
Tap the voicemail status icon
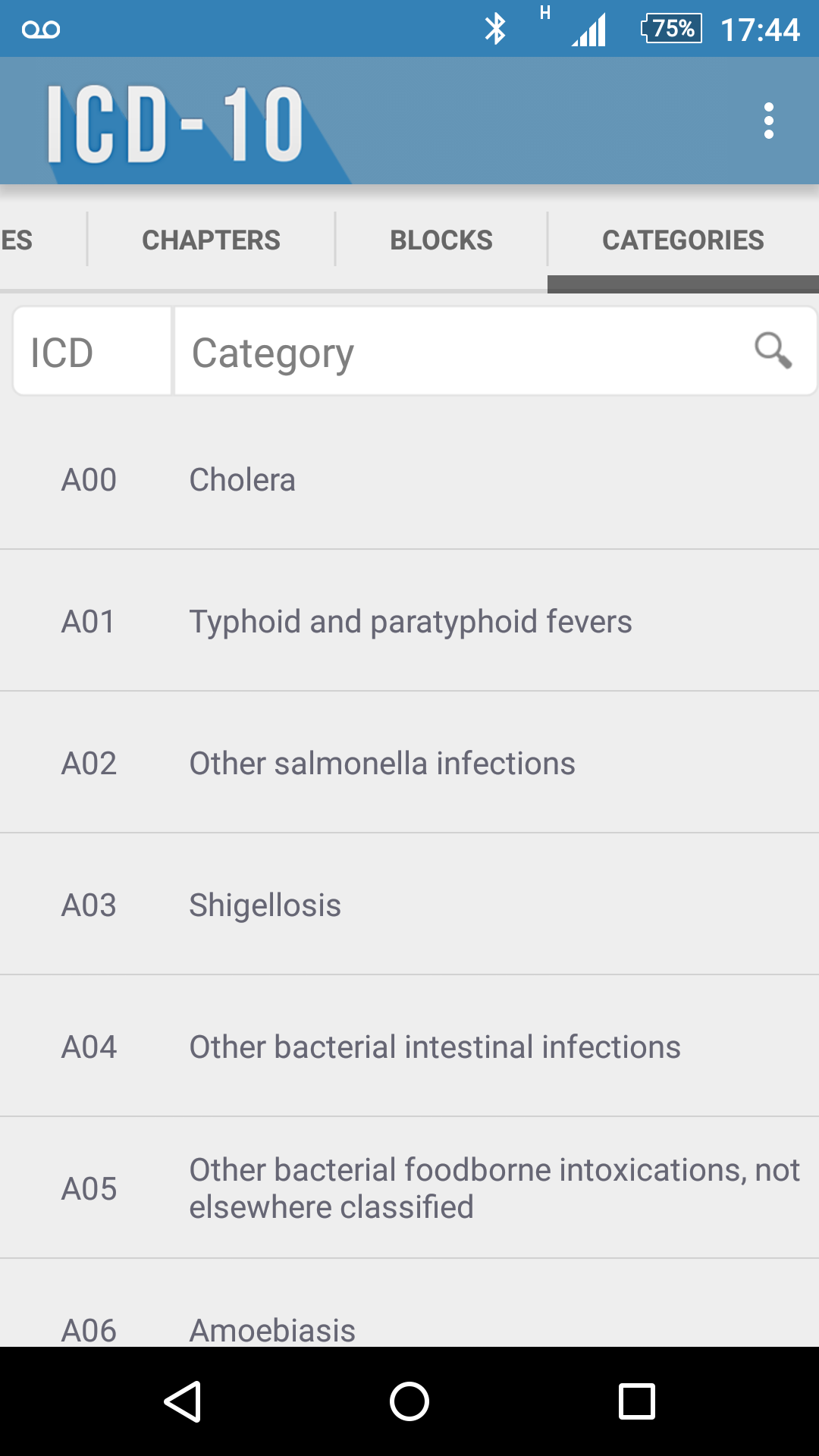41,30
